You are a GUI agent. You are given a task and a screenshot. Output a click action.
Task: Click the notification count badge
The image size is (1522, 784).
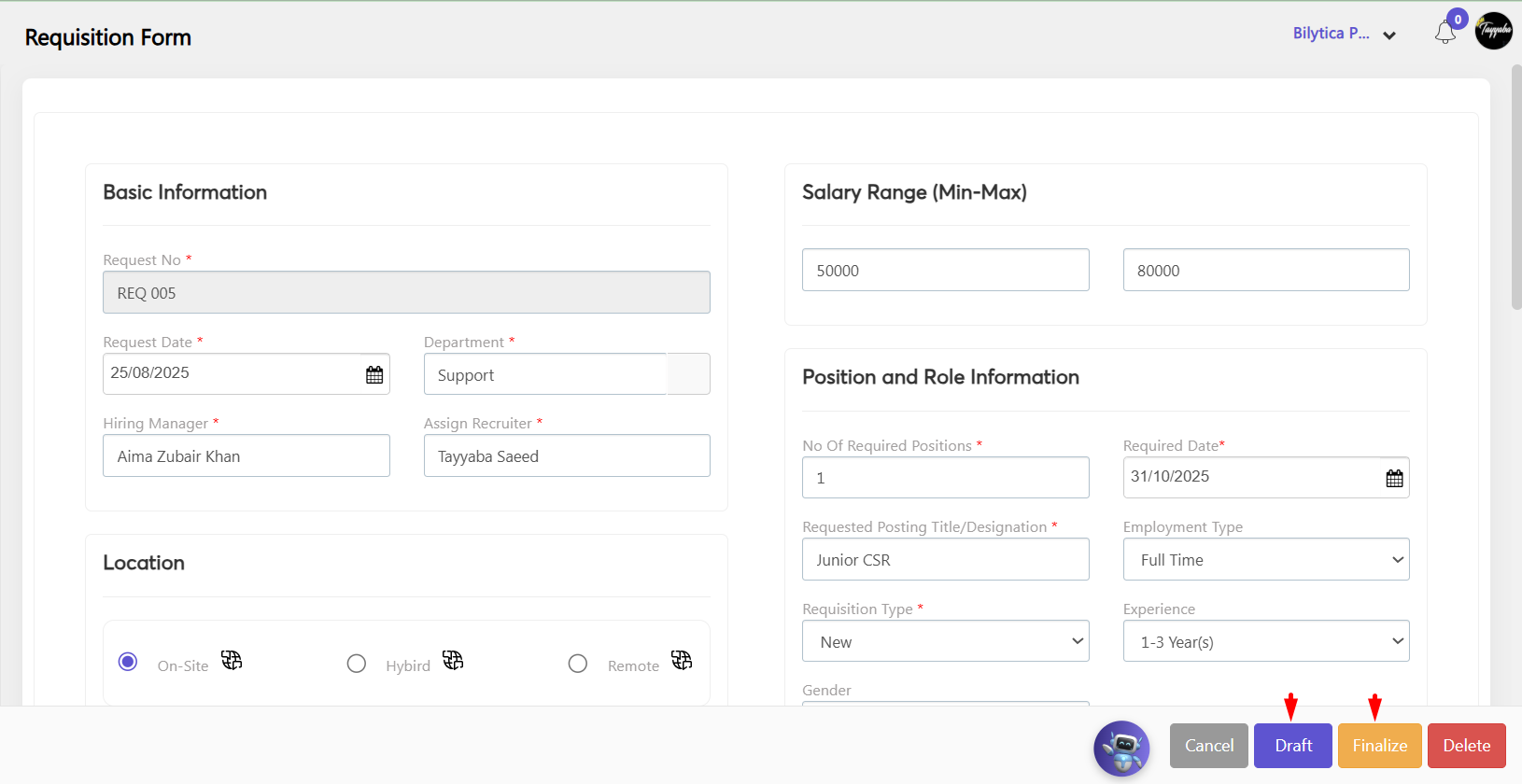tap(1458, 19)
